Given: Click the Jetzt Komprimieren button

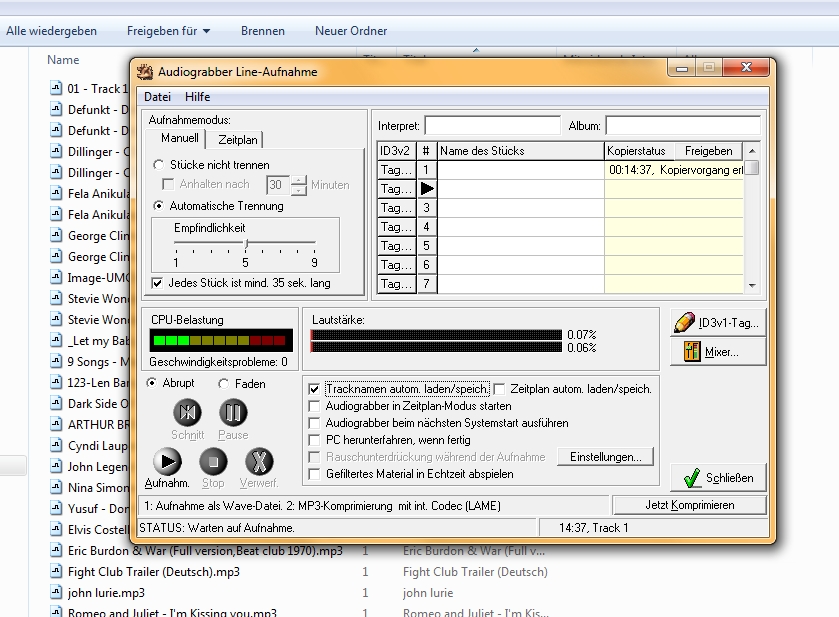Looking at the screenshot, I should click(689, 505).
